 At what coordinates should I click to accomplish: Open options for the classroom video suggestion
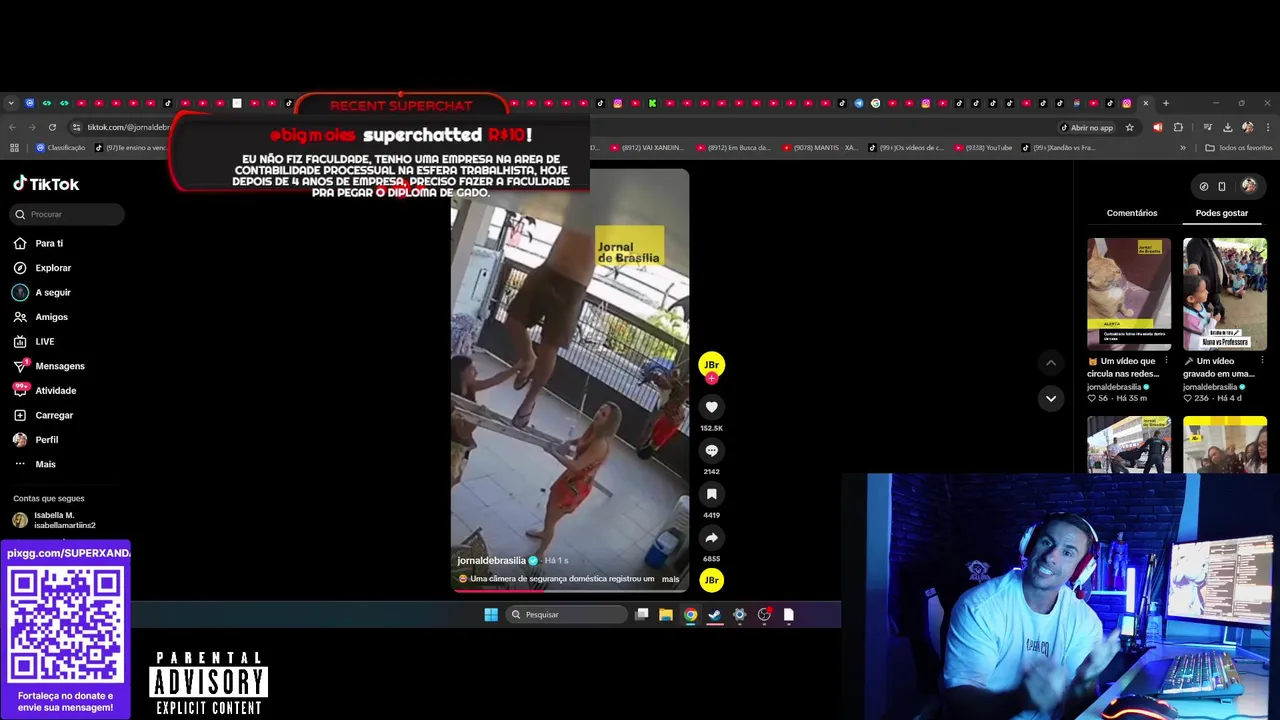click(1262, 361)
